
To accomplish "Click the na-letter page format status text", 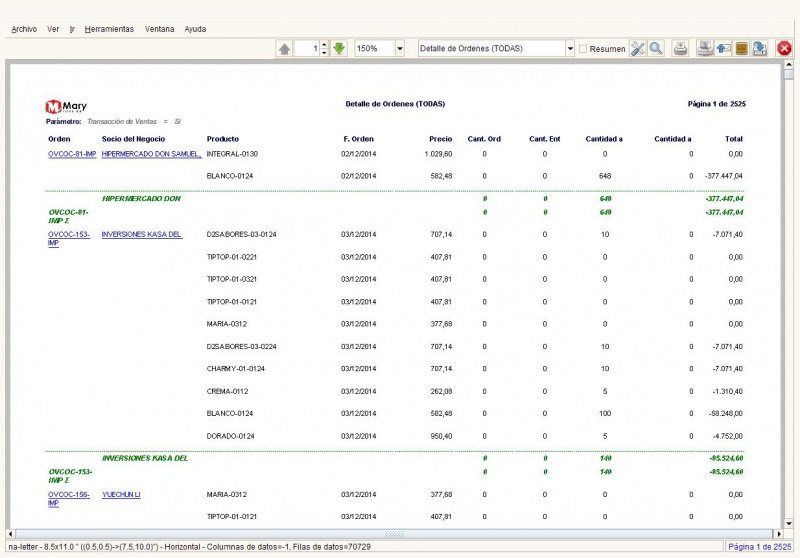I will [x=189, y=547].
